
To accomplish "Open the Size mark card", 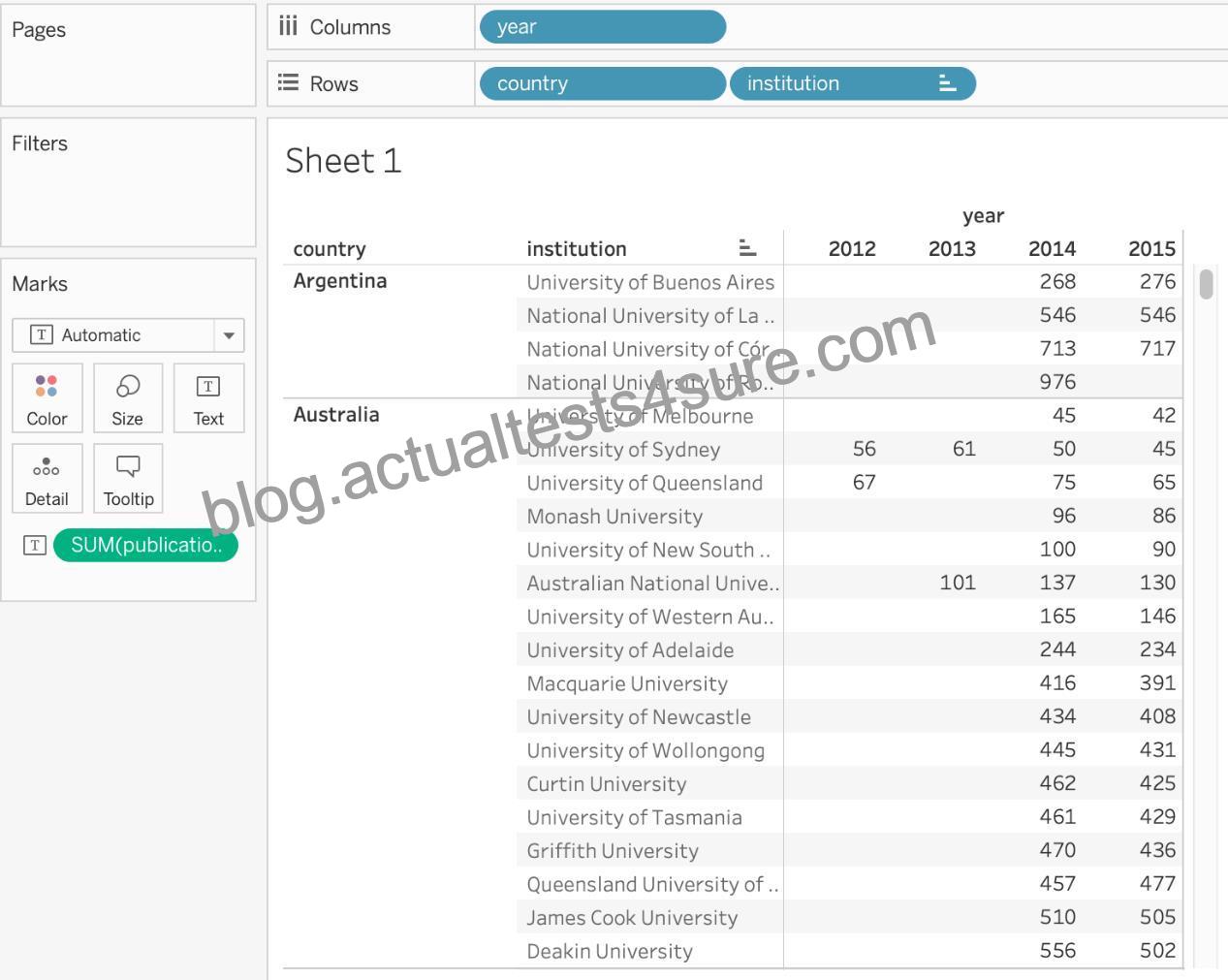I will coord(128,397).
